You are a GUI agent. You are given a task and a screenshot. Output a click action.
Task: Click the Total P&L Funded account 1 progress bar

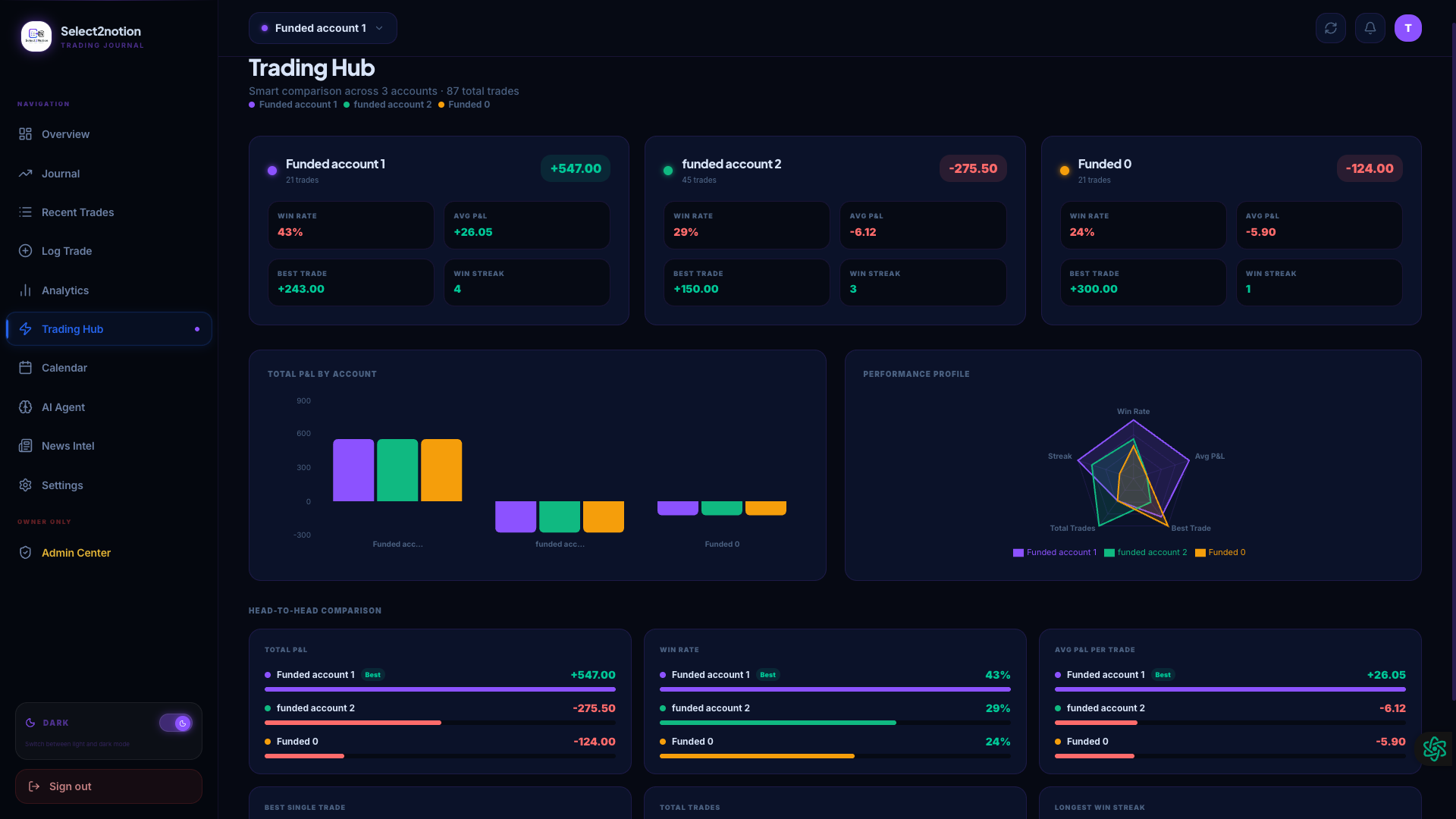(x=440, y=689)
